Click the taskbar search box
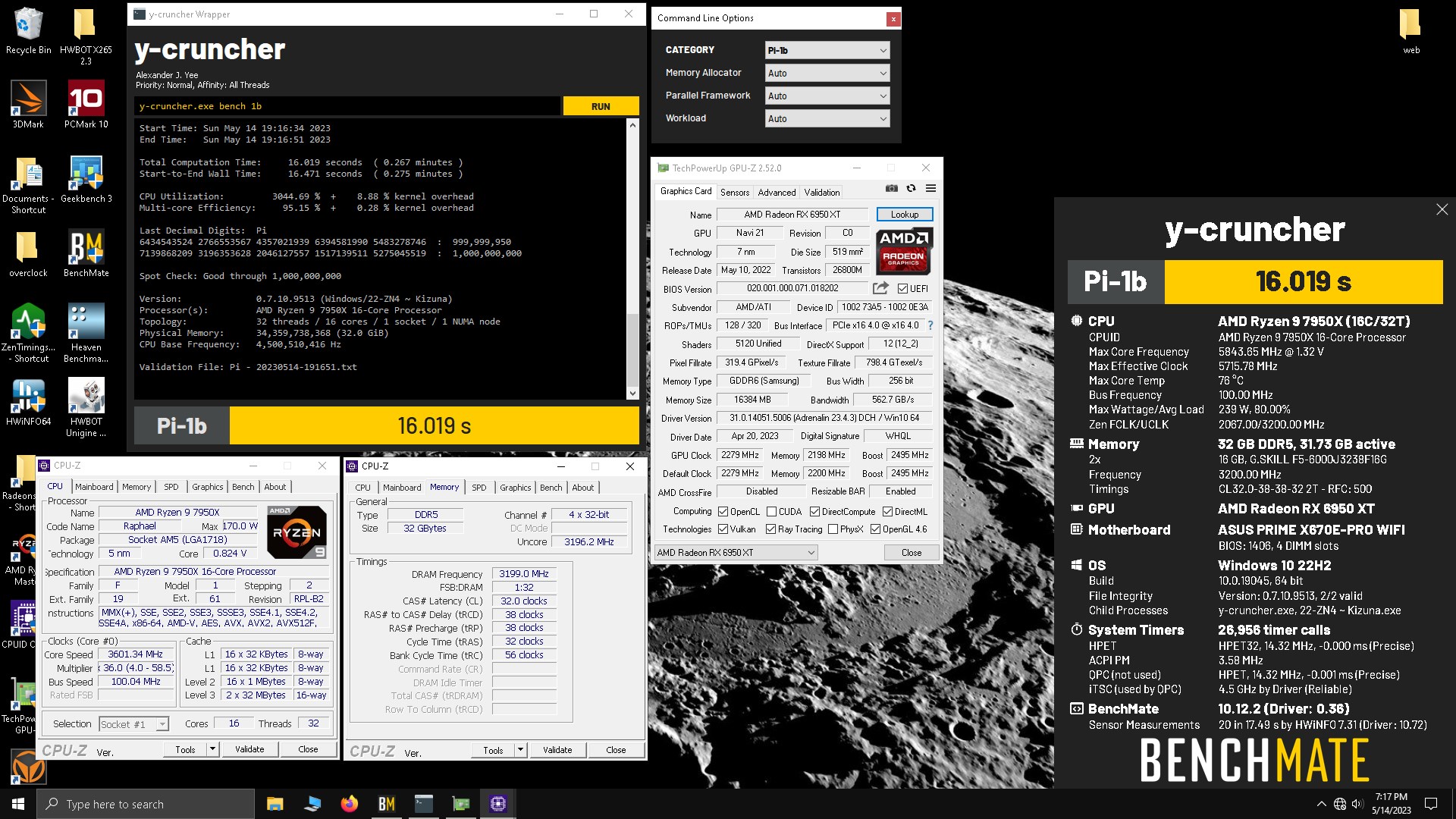Viewport: 1456px width, 819px height. coord(146,804)
